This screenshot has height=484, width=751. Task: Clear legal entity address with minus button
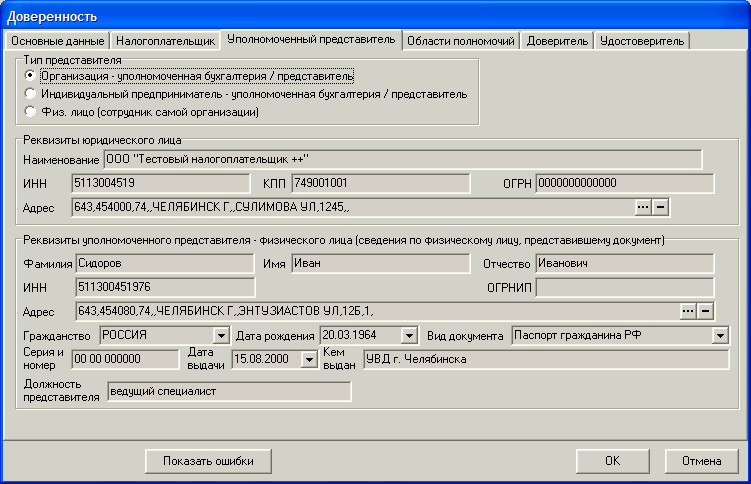pos(660,207)
